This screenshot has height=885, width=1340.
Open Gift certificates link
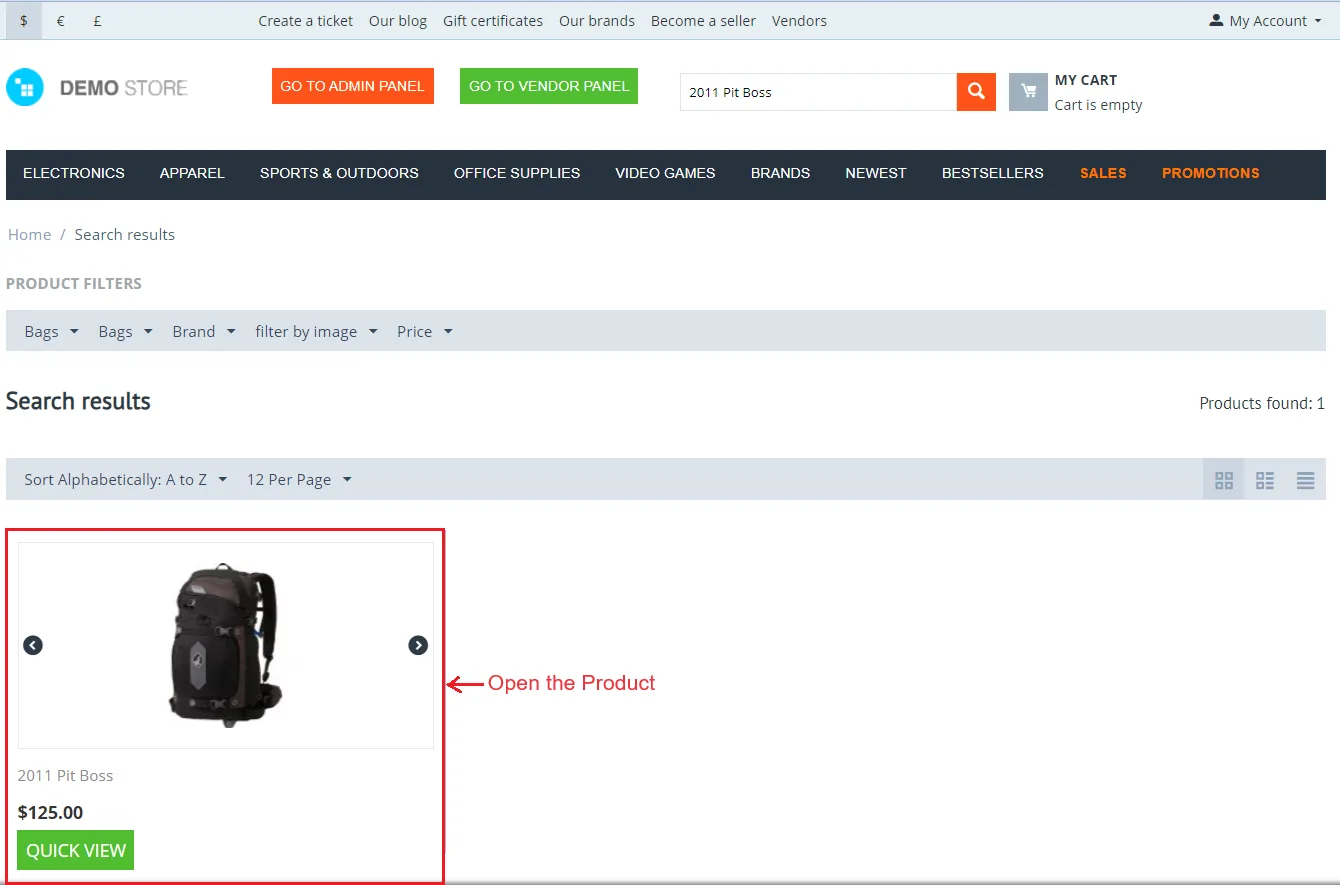[493, 20]
